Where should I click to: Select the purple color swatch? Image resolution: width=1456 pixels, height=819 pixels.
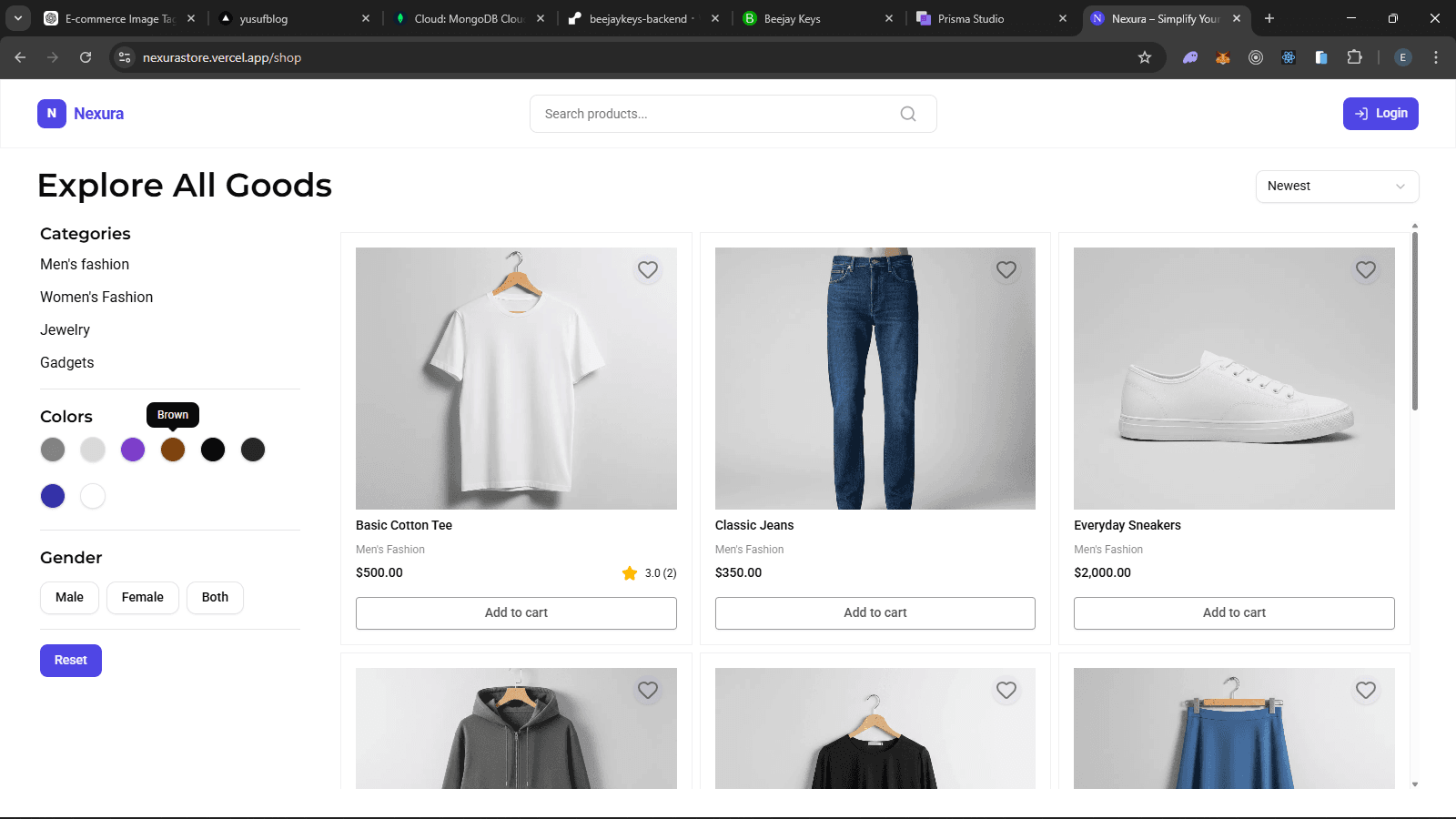pyautogui.click(x=133, y=450)
